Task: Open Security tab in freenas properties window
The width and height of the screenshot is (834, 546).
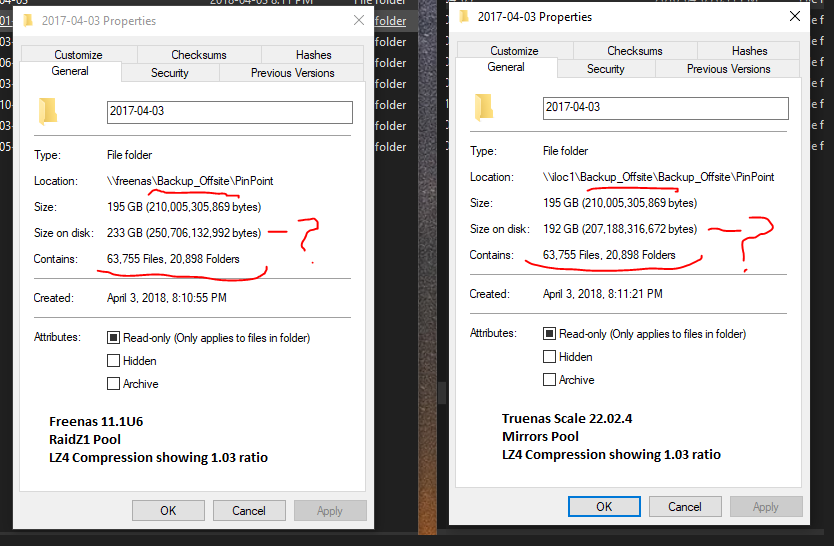Action: coord(170,73)
